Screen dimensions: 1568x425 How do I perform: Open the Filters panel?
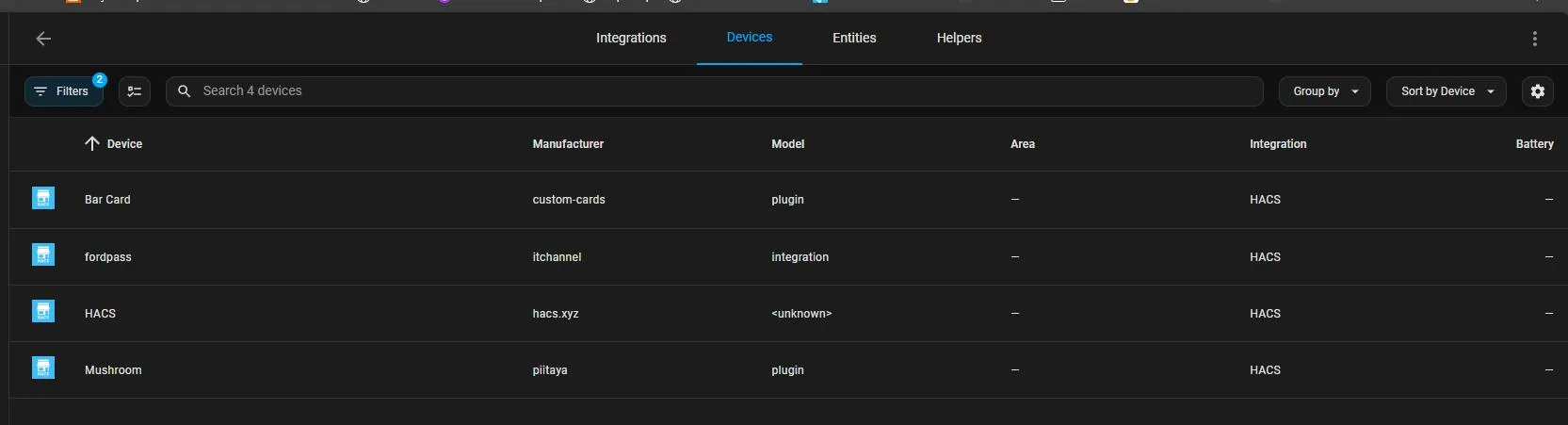click(x=63, y=91)
